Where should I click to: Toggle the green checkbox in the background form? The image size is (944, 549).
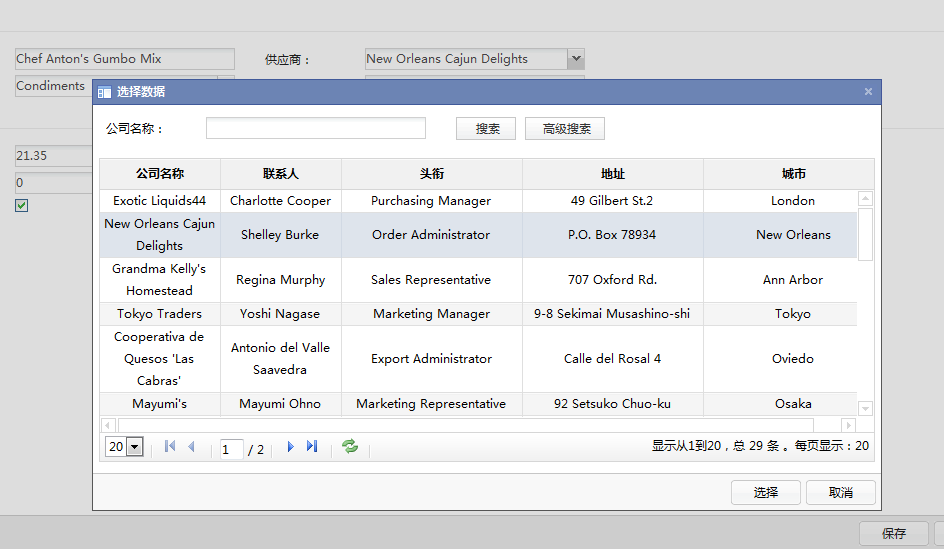22,205
